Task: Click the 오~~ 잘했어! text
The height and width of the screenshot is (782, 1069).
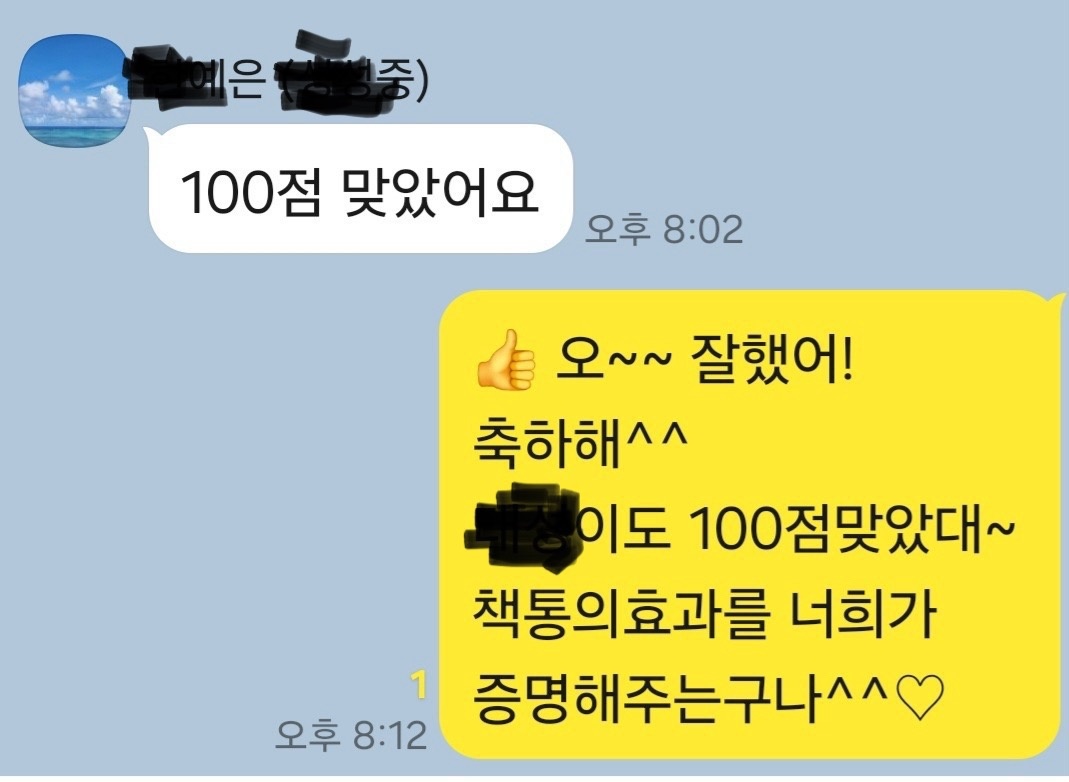Action: 704,361
